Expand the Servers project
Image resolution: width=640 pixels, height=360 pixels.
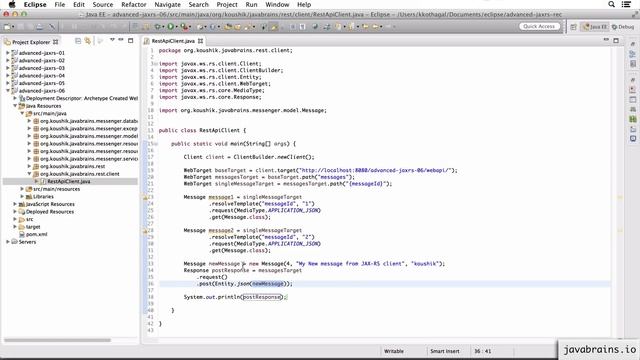coord(7,242)
